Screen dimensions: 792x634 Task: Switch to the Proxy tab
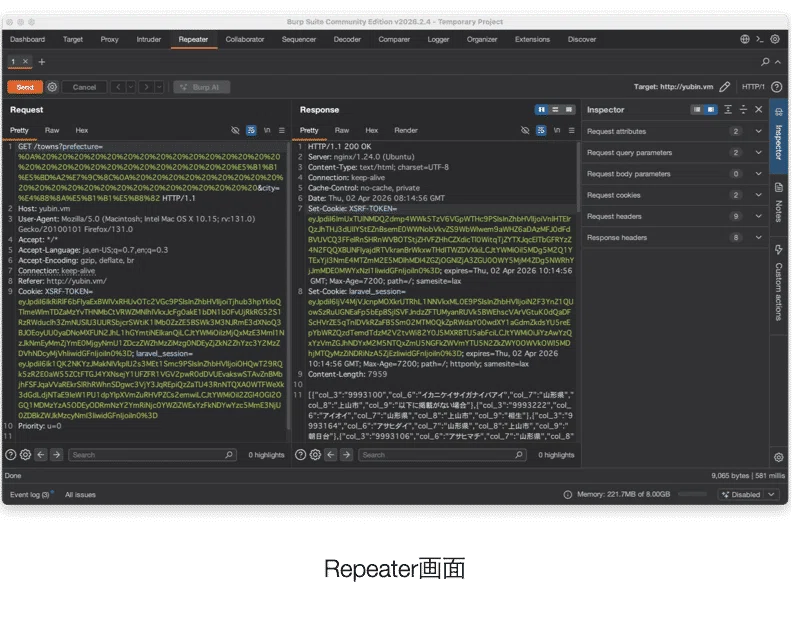pyautogui.click(x=109, y=39)
